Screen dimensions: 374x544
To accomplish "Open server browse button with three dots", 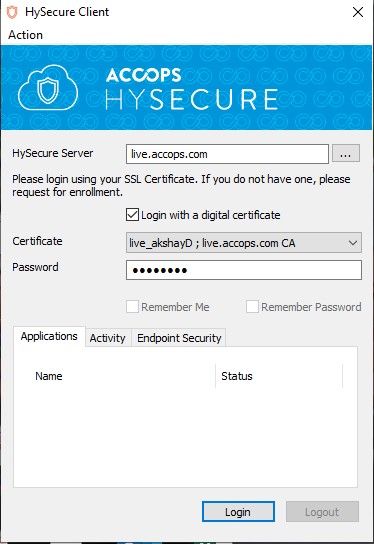I will point(346,154).
